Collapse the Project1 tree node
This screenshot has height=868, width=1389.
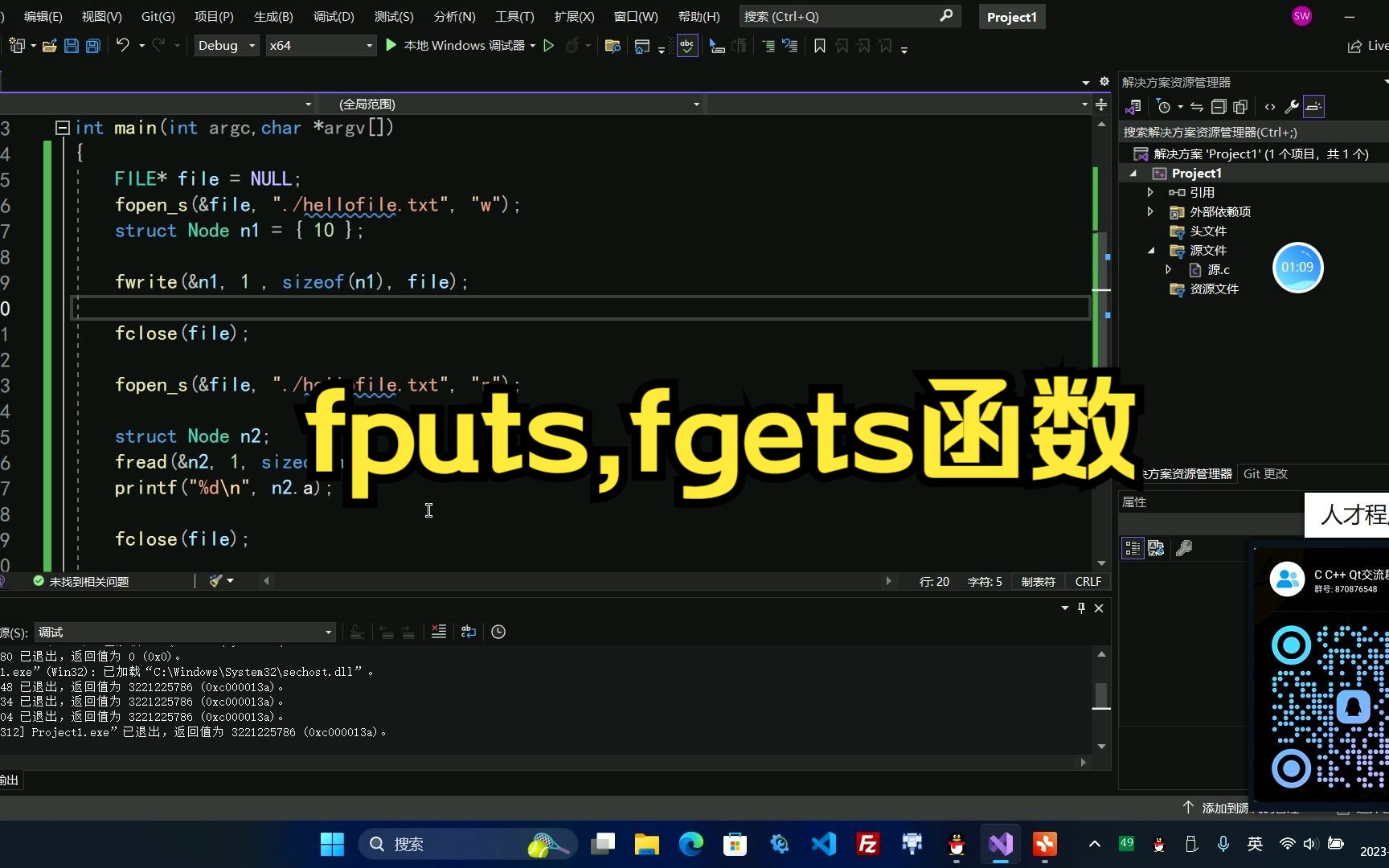click(x=1133, y=174)
